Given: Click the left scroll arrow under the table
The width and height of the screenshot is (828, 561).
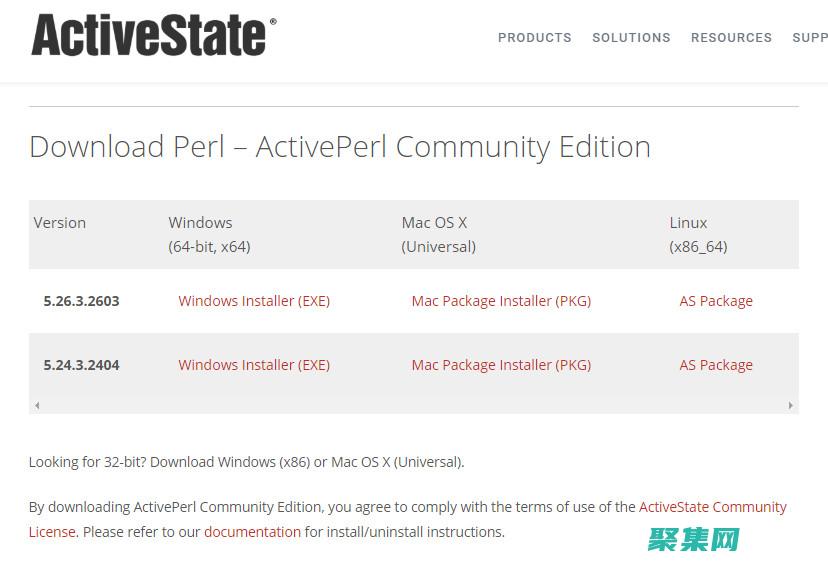Looking at the screenshot, I should [x=38, y=406].
